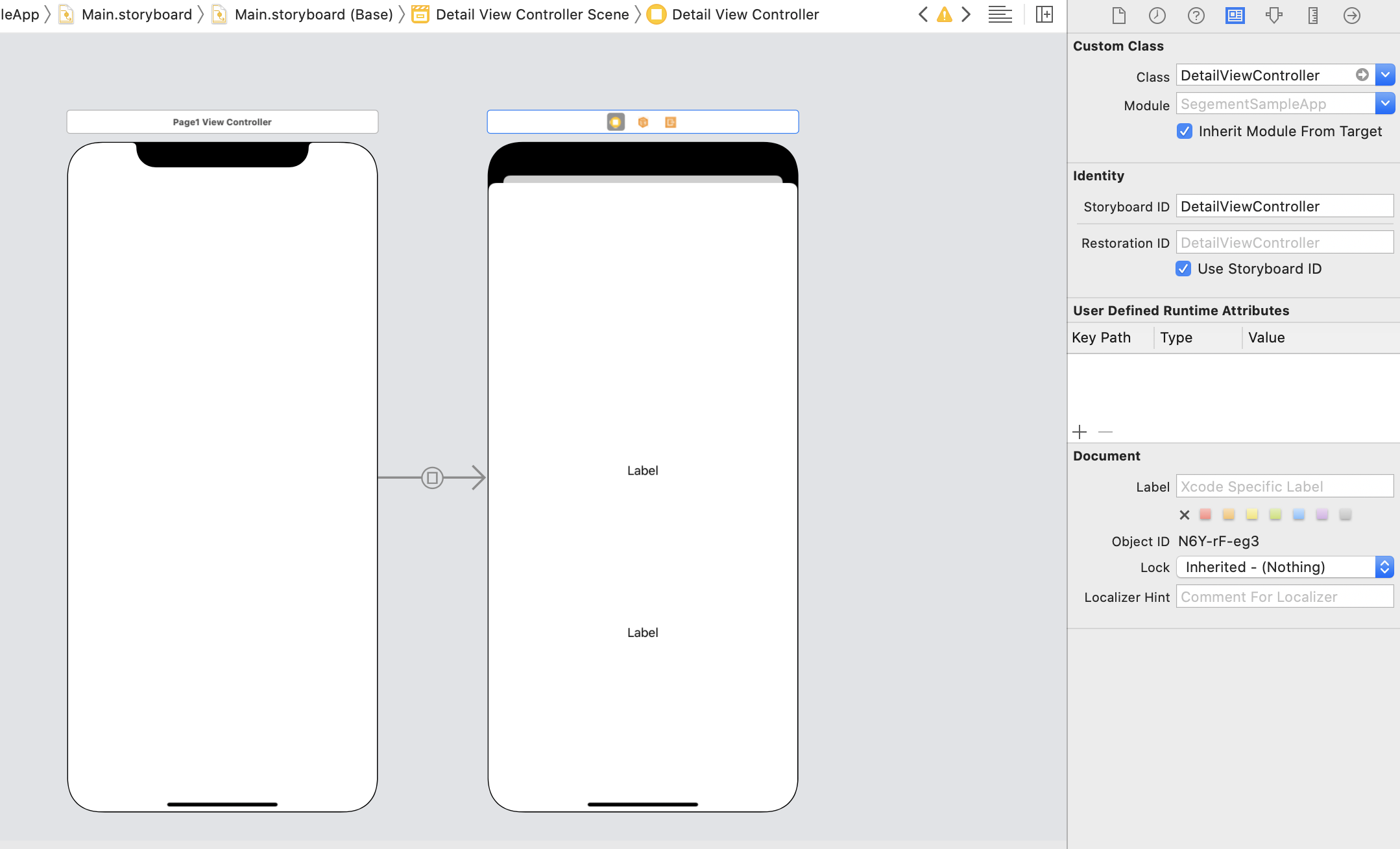Open the History inspector
Image resolution: width=1400 pixels, height=849 pixels.
[x=1157, y=15]
